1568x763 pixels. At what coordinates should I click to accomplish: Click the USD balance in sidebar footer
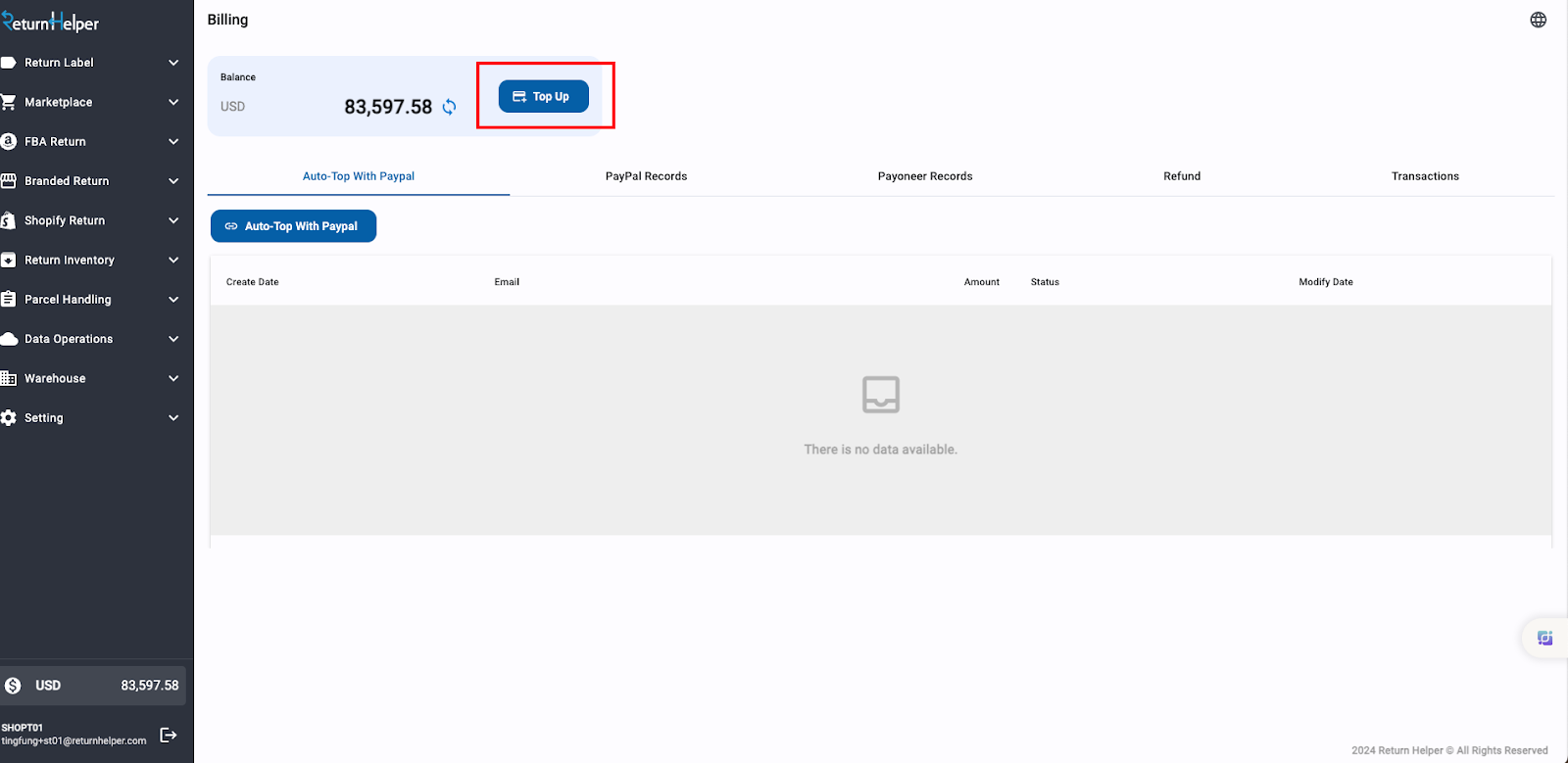[93, 686]
